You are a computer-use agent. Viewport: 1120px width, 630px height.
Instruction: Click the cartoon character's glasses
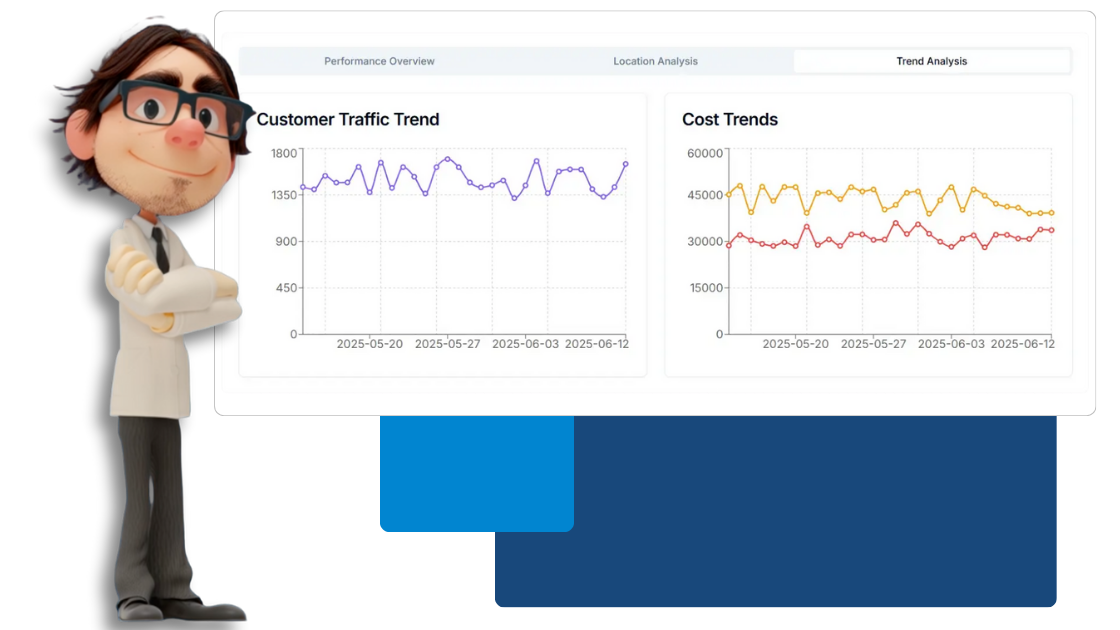pos(180,103)
